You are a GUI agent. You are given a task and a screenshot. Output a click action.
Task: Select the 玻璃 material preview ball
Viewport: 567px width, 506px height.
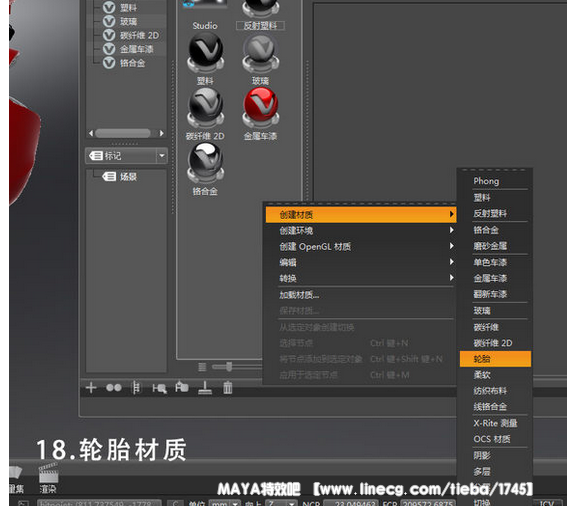(x=260, y=54)
